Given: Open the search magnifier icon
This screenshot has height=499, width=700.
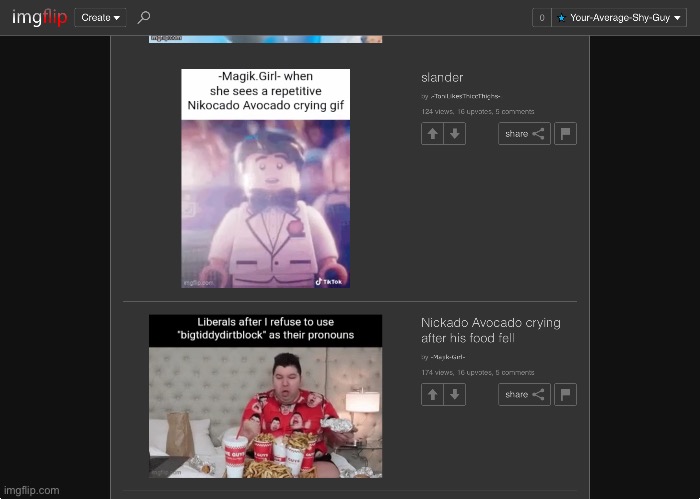Looking at the screenshot, I should pyautogui.click(x=144, y=17).
